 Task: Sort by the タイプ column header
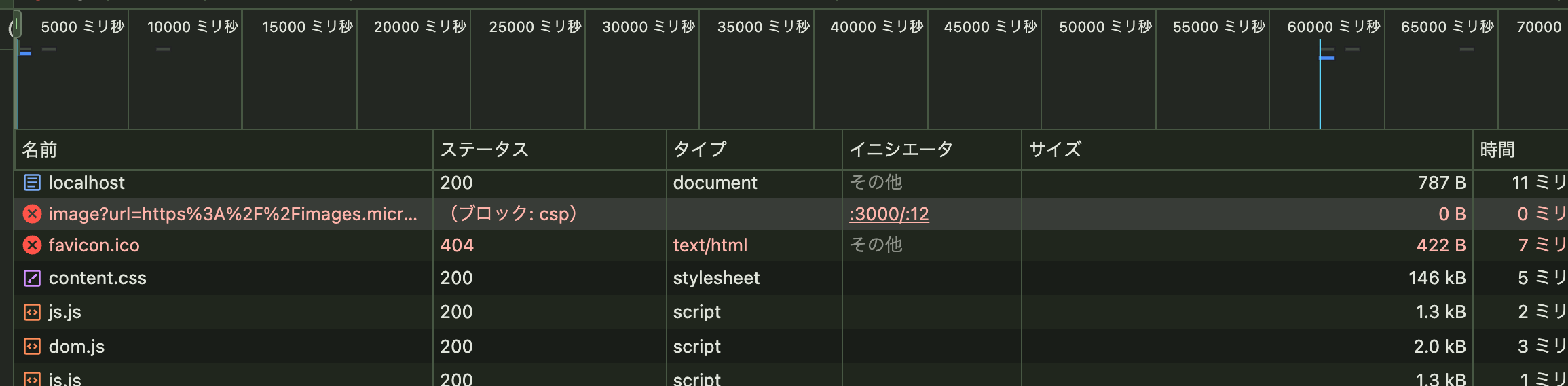pos(700,150)
